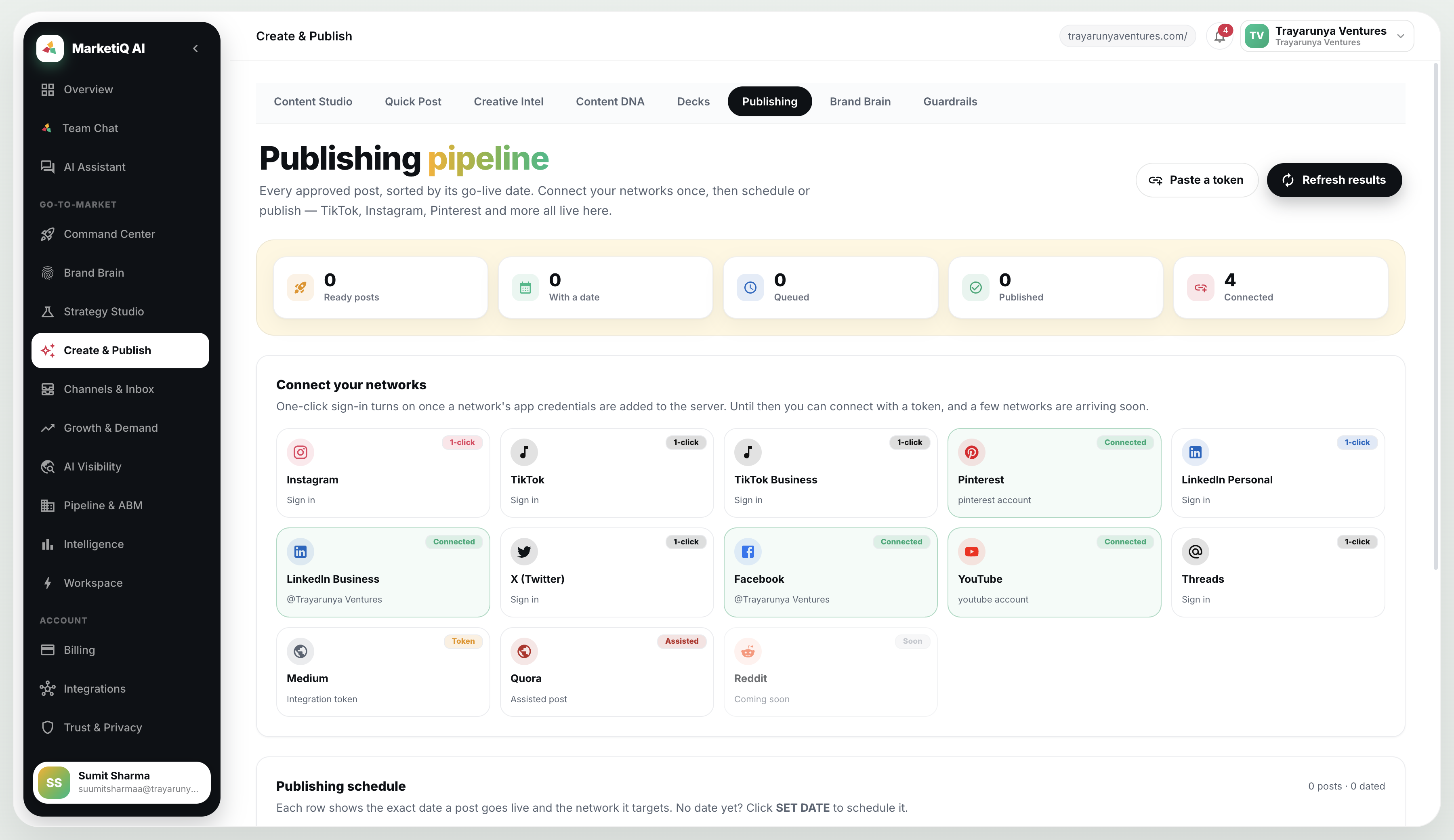Open Growth & Demand

(x=120, y=428)
